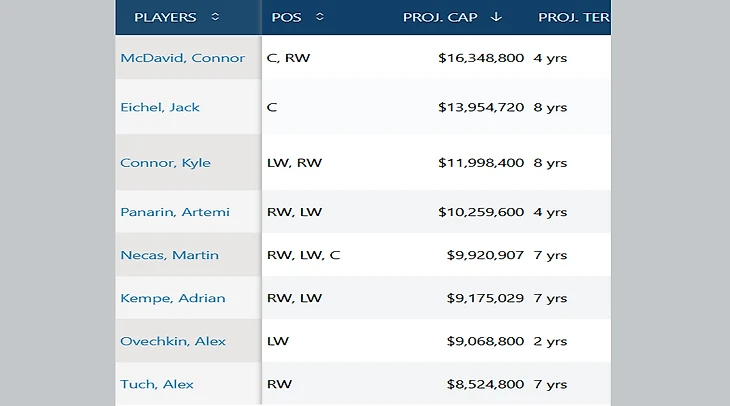Click Kyle Connor's 8 yrs term cell
The image size is (730, 406).
tap(550, 163)
